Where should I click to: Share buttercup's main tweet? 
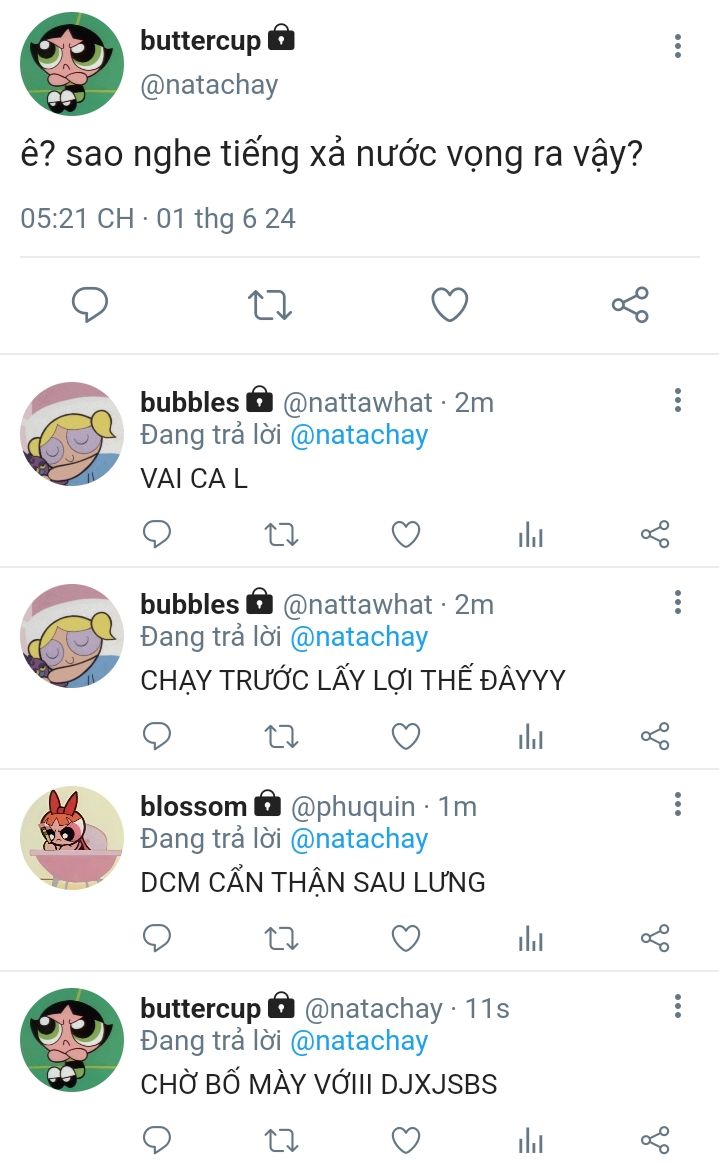[x=630, y=304]
